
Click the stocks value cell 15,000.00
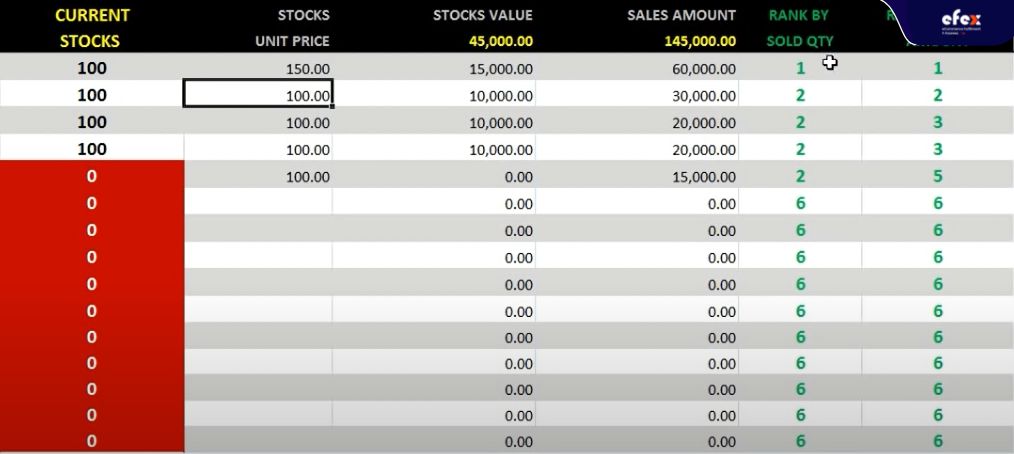[434, 69]
